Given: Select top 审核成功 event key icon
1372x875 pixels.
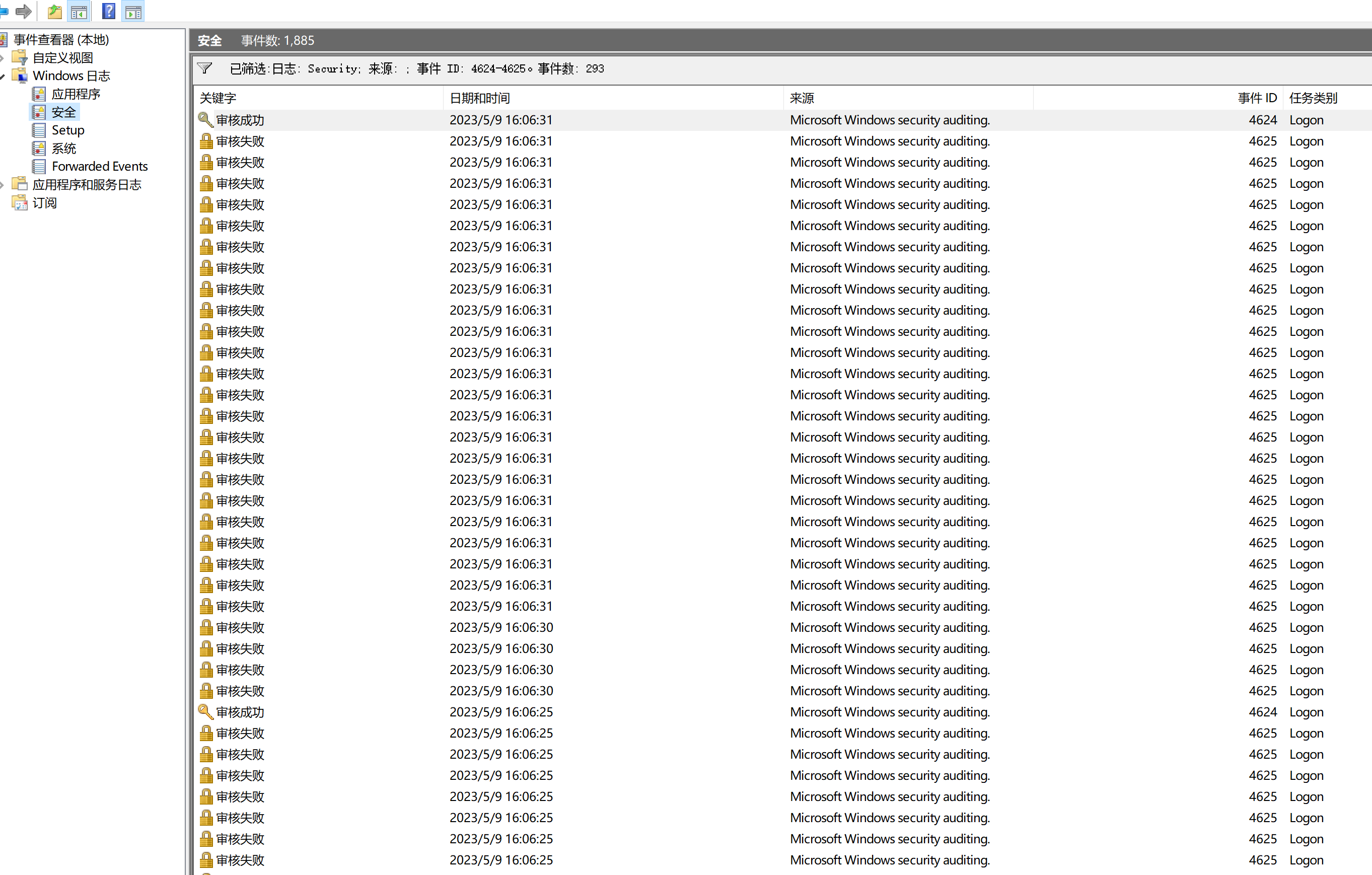Looking at the screenshot, I should (x=205, y=120).
